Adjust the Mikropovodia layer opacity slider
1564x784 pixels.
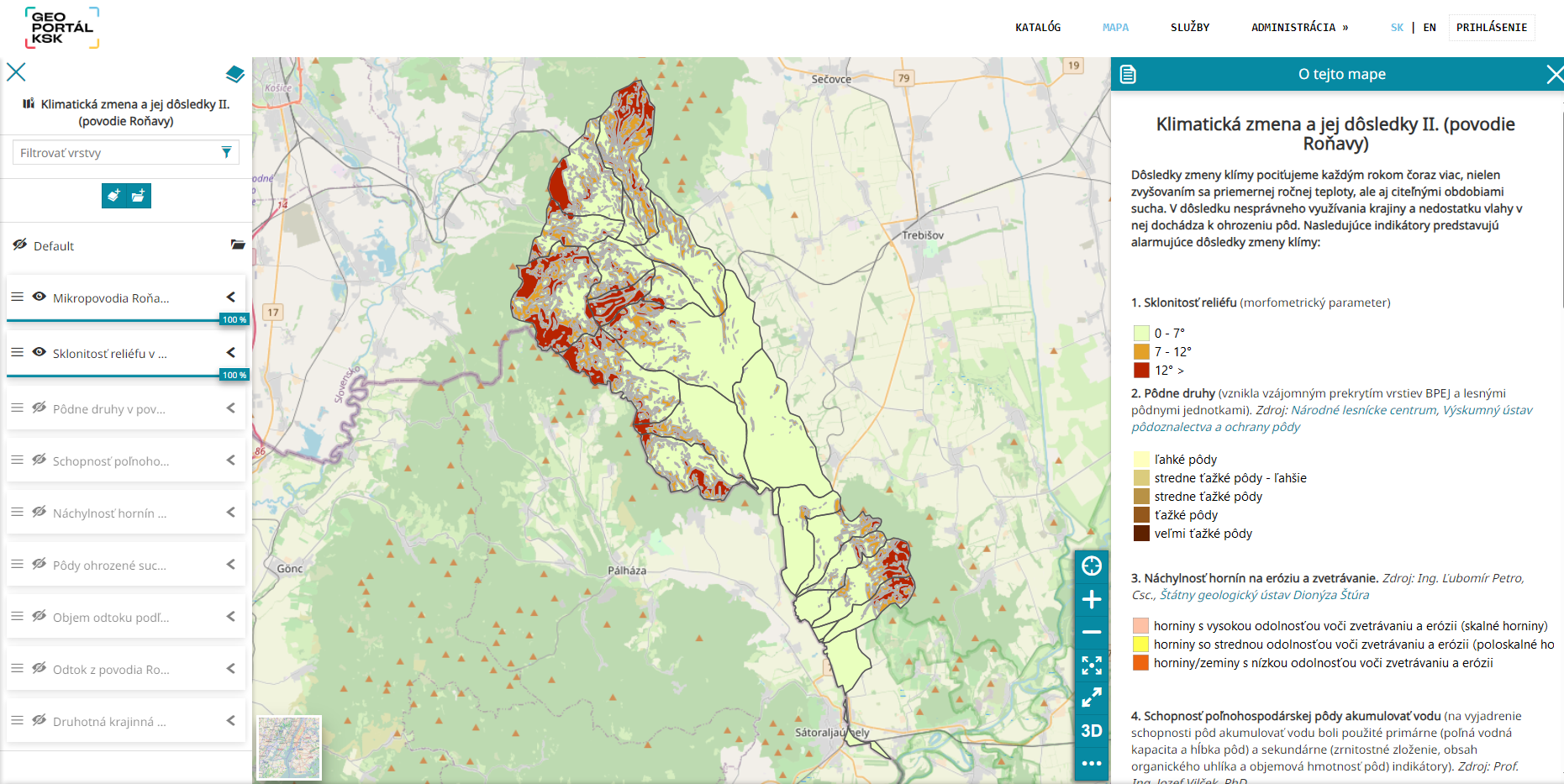113,320
